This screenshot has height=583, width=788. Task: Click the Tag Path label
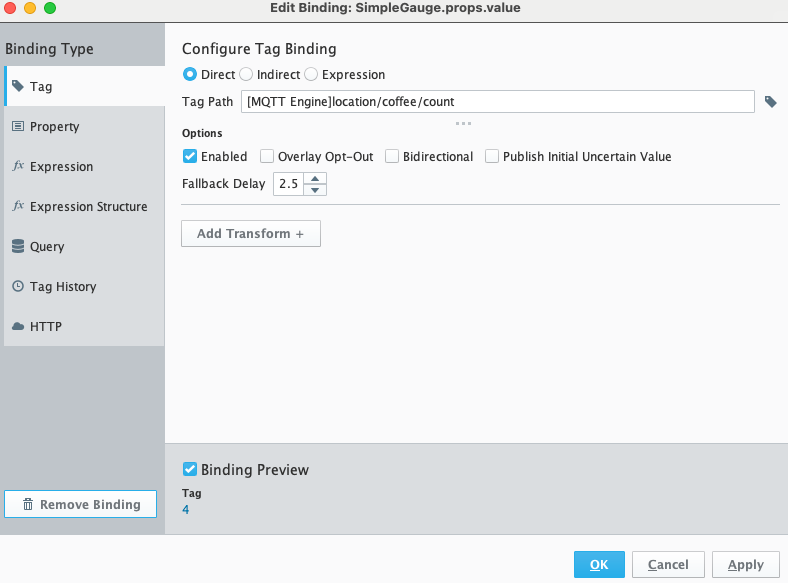(x=208, y=102)
